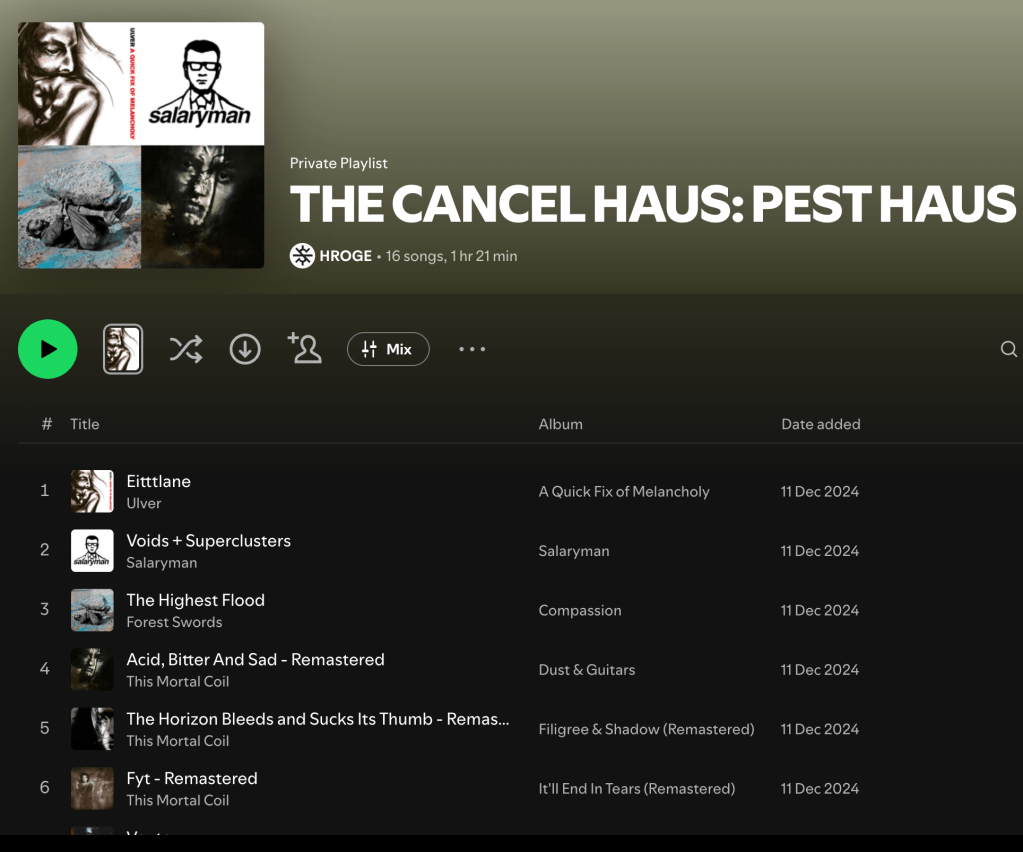Download the playlist for offline listening
1023x852 pixels.
(x=245, y=349)
